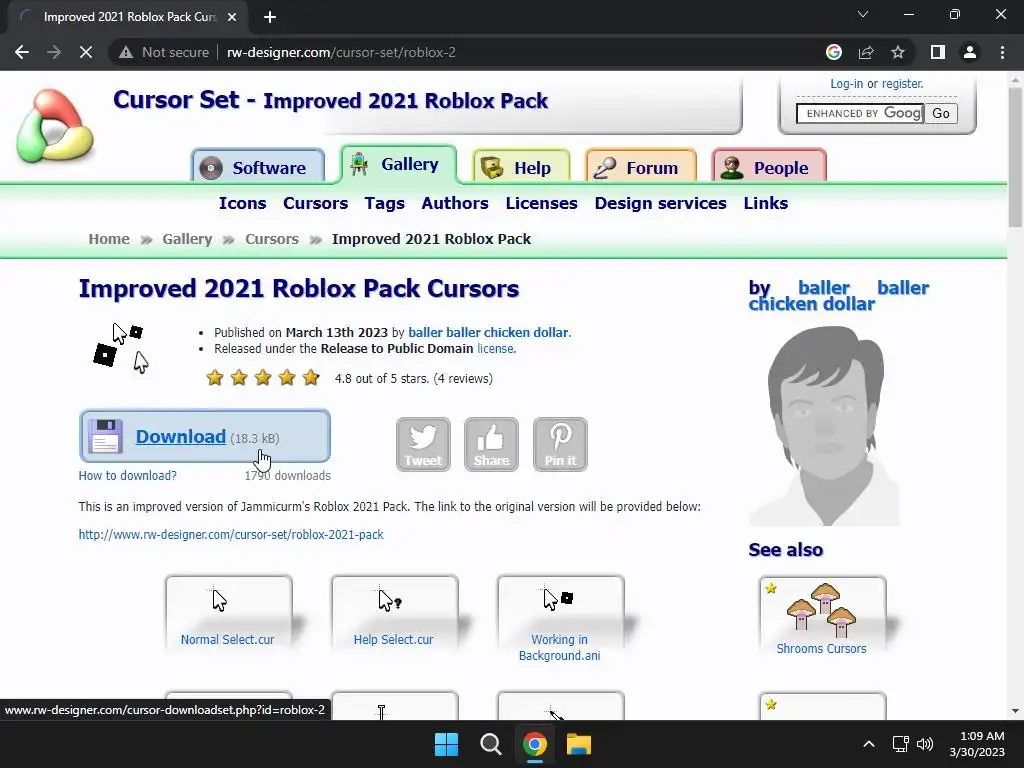The width and height of the screenshot is (1024, 768).
Task: Click the floppy disk download icon
Action: (105, 436)
